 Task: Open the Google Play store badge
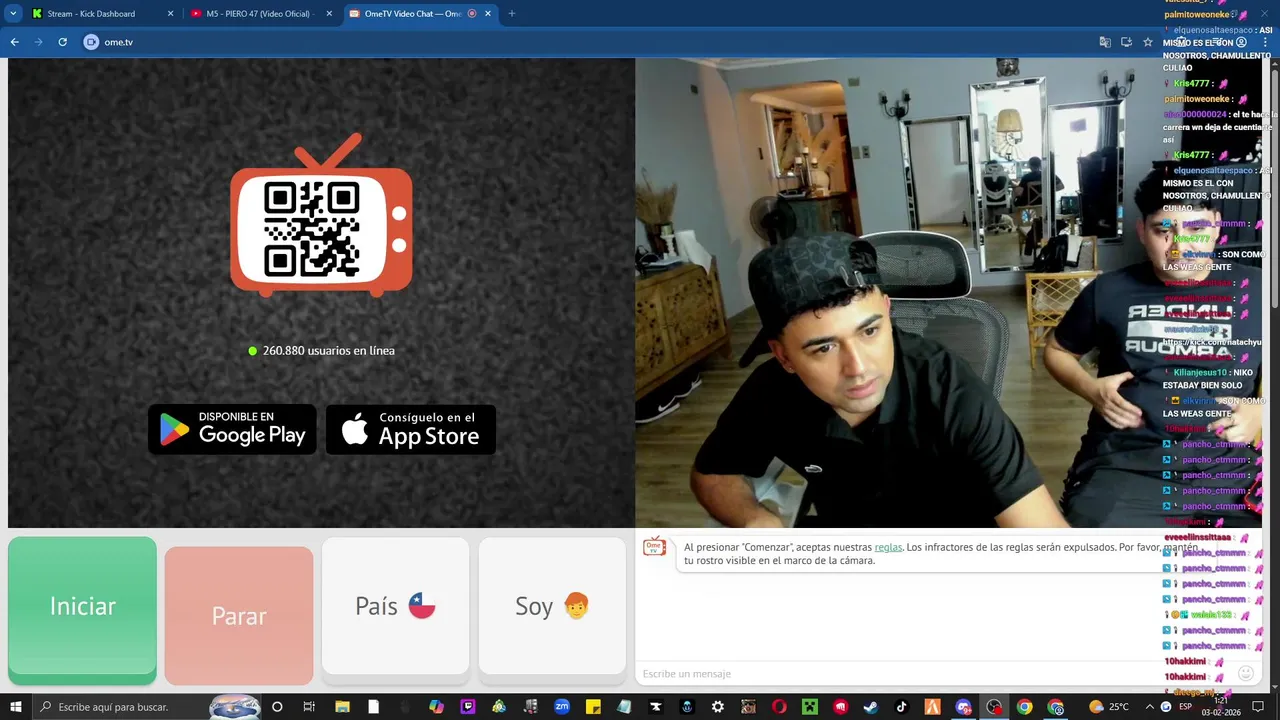(232, 429)
